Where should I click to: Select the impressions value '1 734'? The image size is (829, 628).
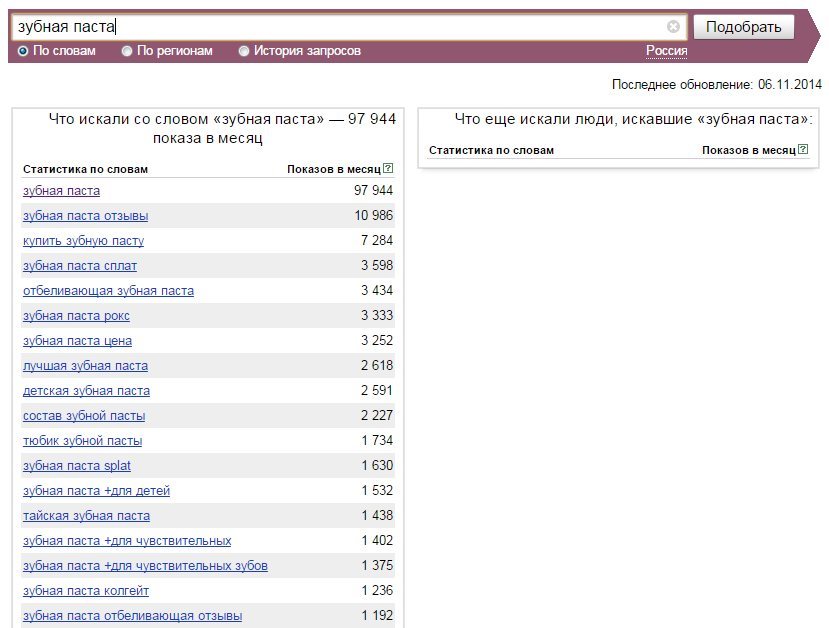[x=377, y=440]
